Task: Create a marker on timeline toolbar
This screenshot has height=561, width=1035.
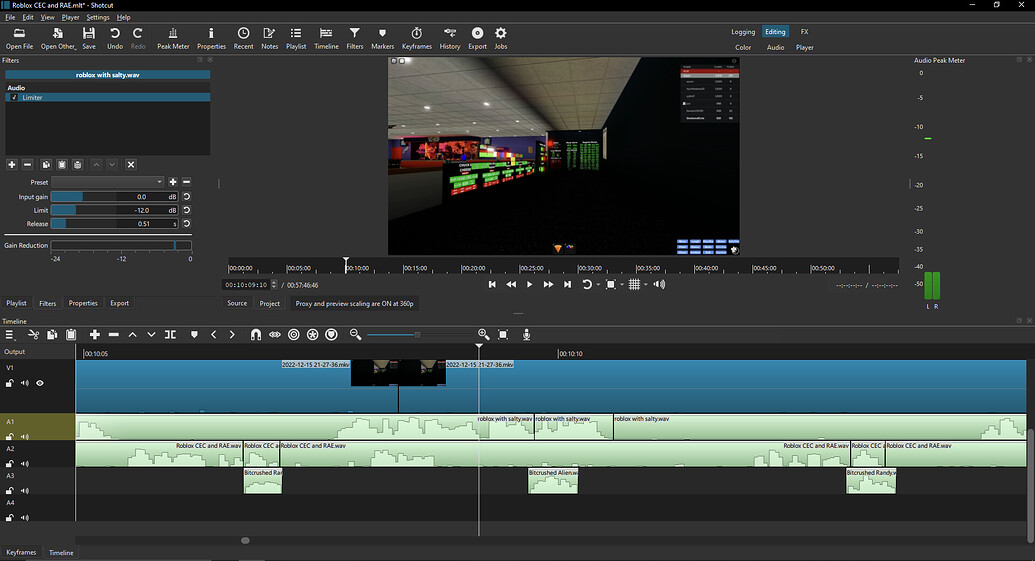Action: tap(194, 335)
